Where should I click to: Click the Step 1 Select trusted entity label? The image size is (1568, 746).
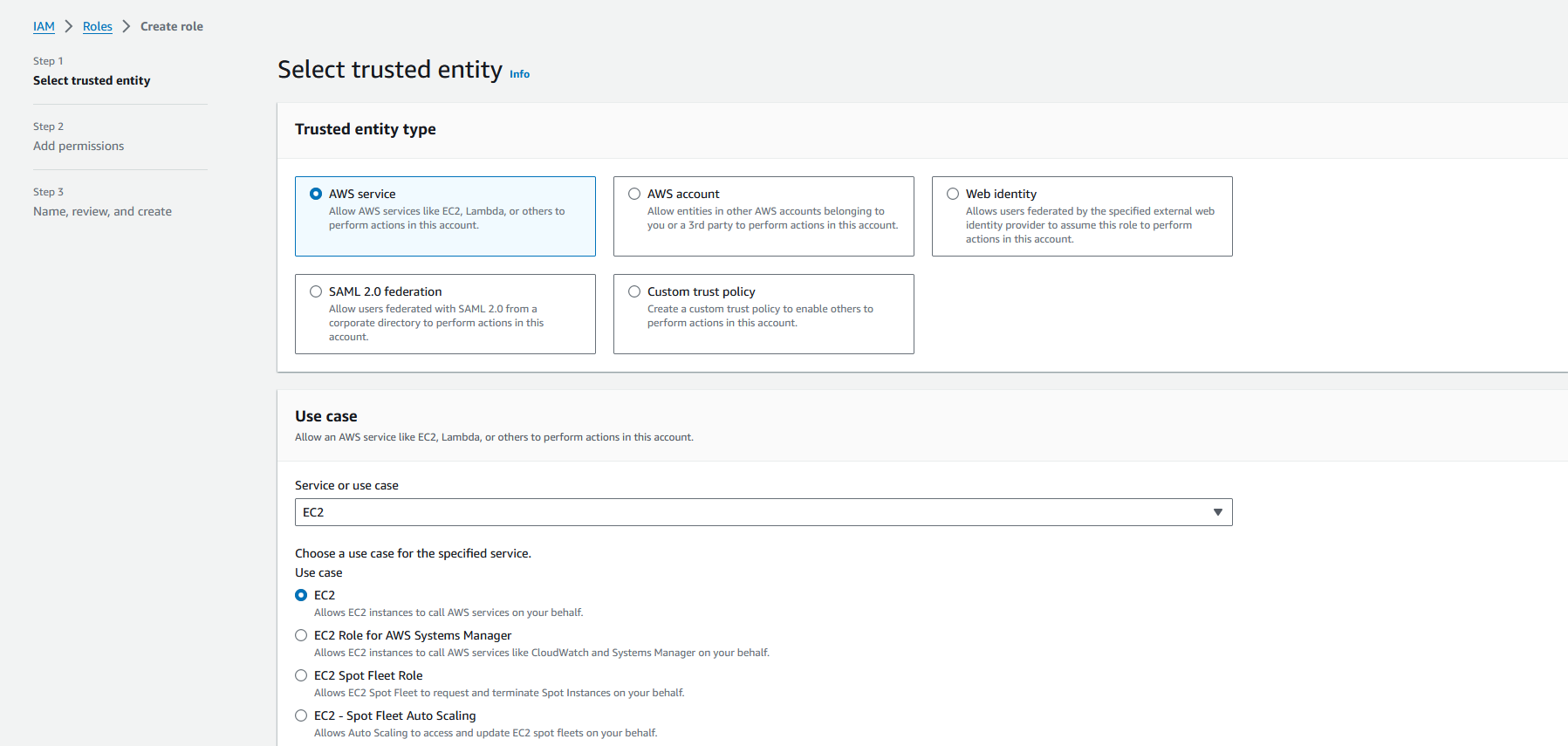click(x=92, y=80)
